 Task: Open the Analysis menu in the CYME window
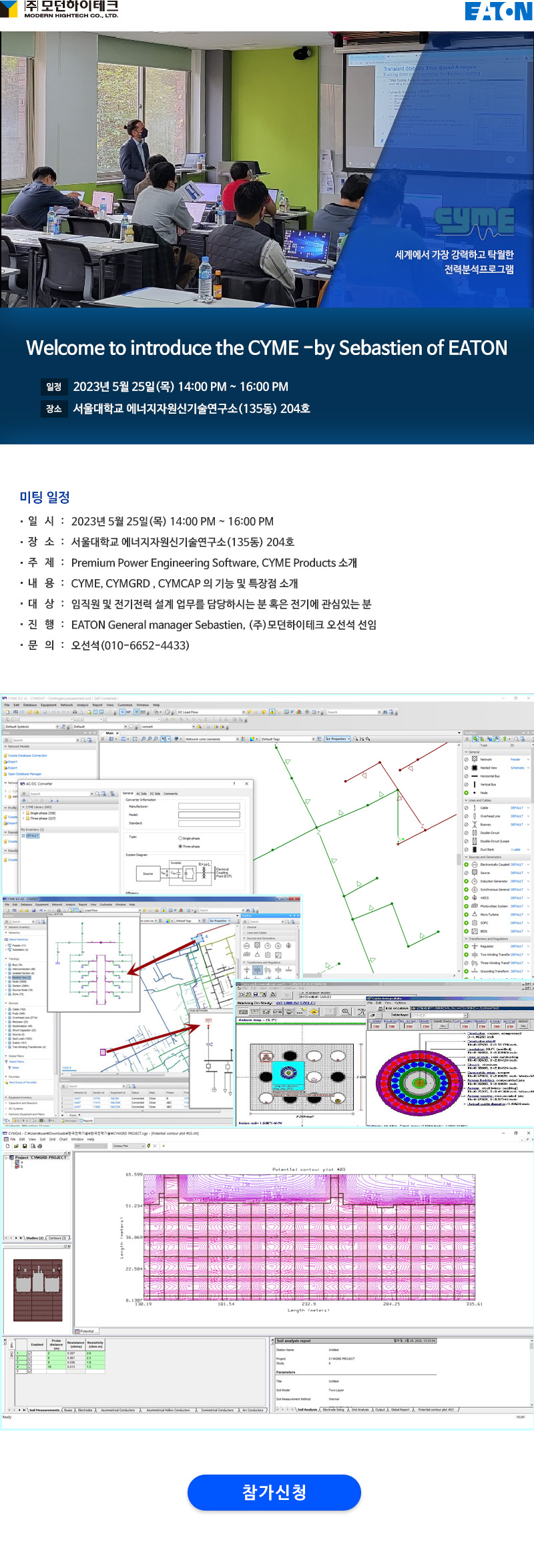coord(82,705)
